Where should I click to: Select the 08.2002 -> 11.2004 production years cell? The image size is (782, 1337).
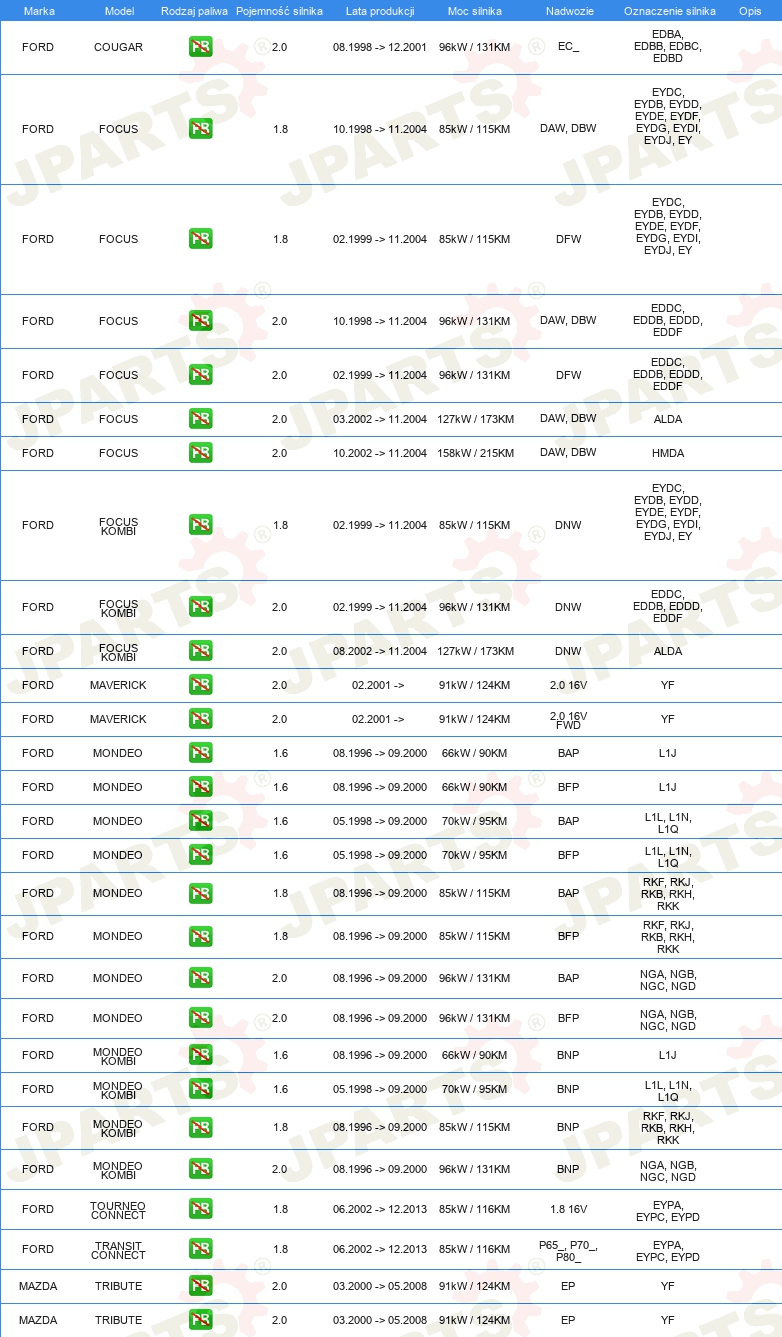tap(380, 651)
